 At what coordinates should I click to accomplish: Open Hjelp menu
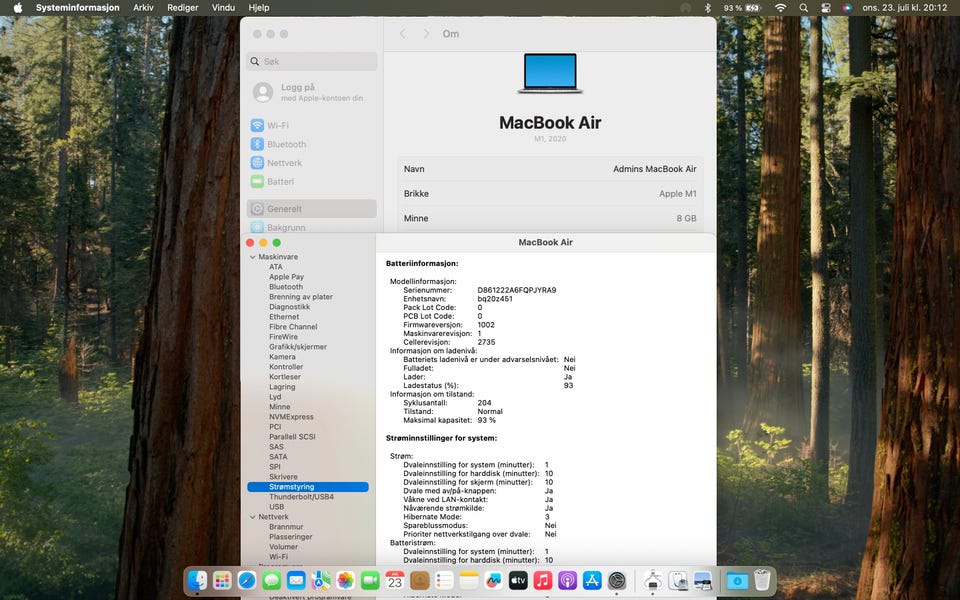pyautogui.click(x=259, y=8)
